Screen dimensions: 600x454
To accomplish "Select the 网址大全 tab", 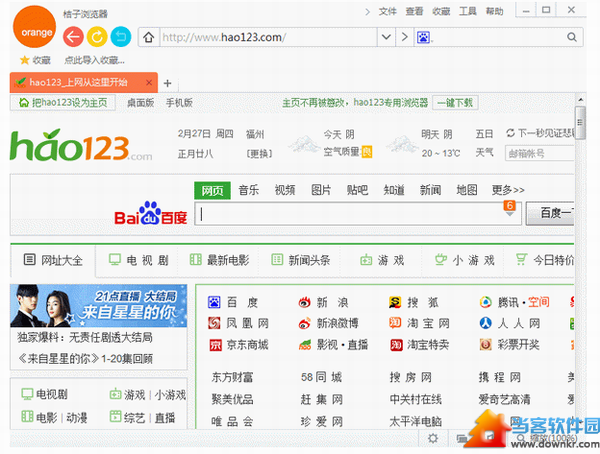I will click(x=53, y=261).
